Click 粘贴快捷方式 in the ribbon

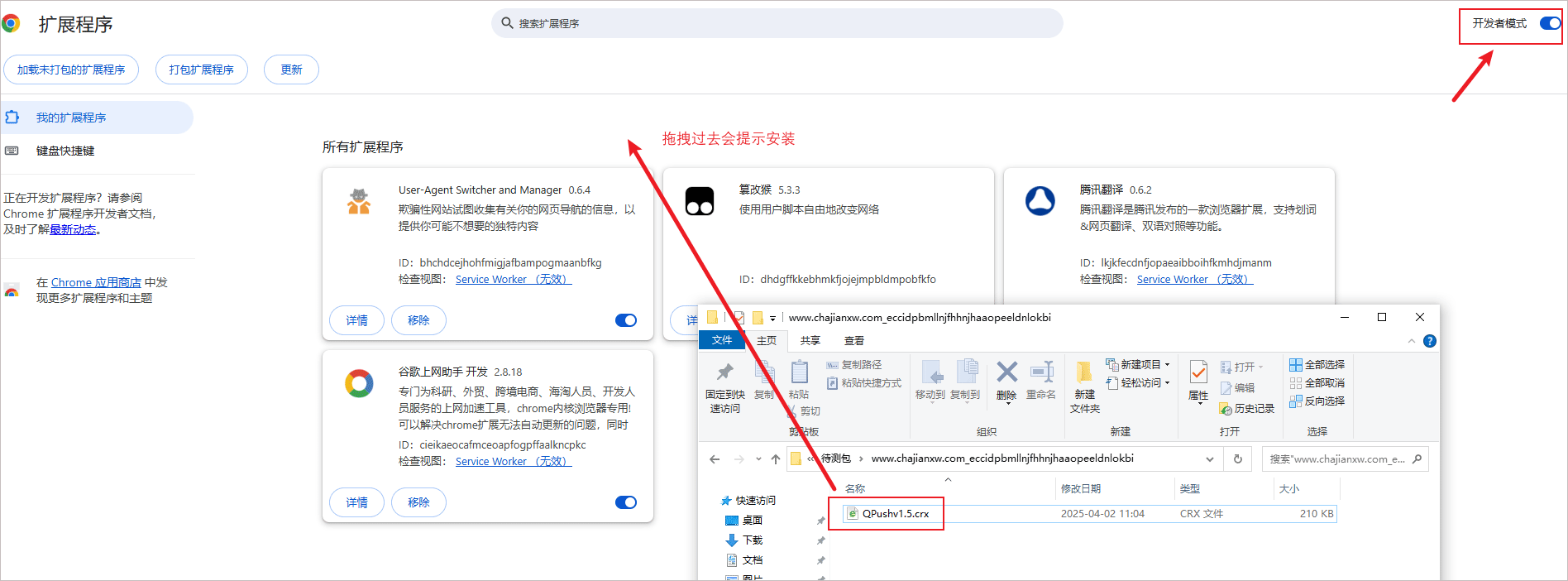pyautogui.click(x=864, y=383)
